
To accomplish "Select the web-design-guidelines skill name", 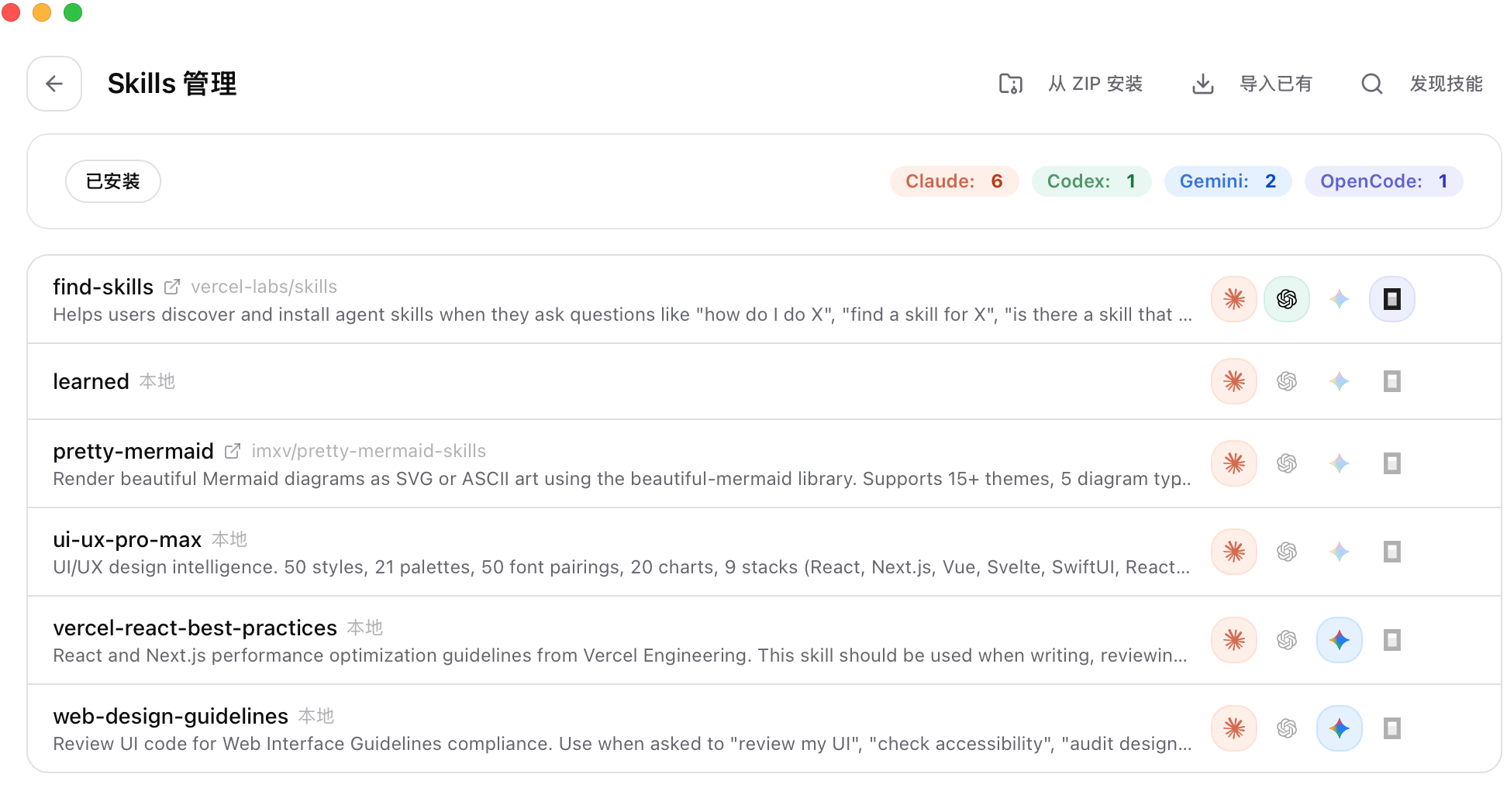I will (x=171, y=717).
